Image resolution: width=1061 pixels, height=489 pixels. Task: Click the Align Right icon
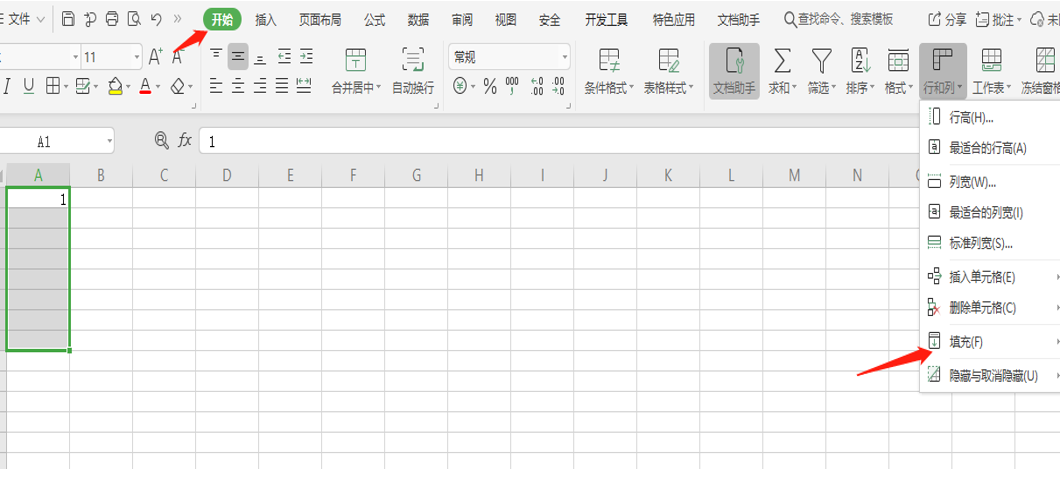click(260, 86)
